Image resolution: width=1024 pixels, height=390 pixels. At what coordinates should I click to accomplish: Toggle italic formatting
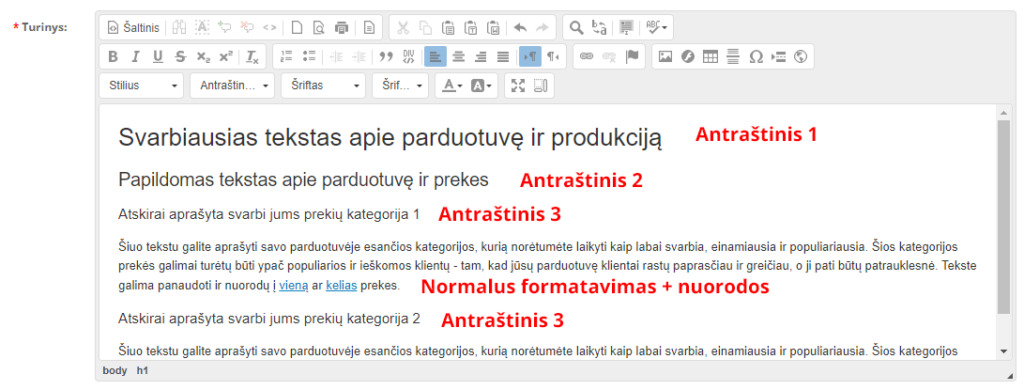[135, 57]
